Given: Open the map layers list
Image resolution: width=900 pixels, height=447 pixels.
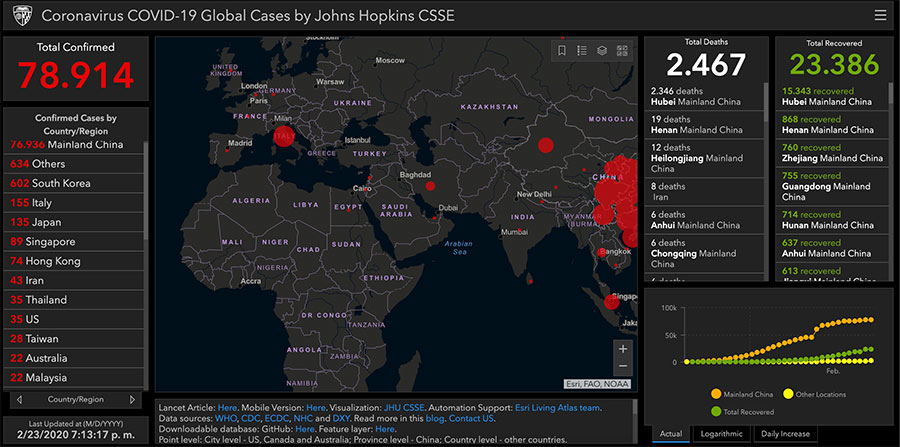Looking at the screenshot, I should point(602,50).
